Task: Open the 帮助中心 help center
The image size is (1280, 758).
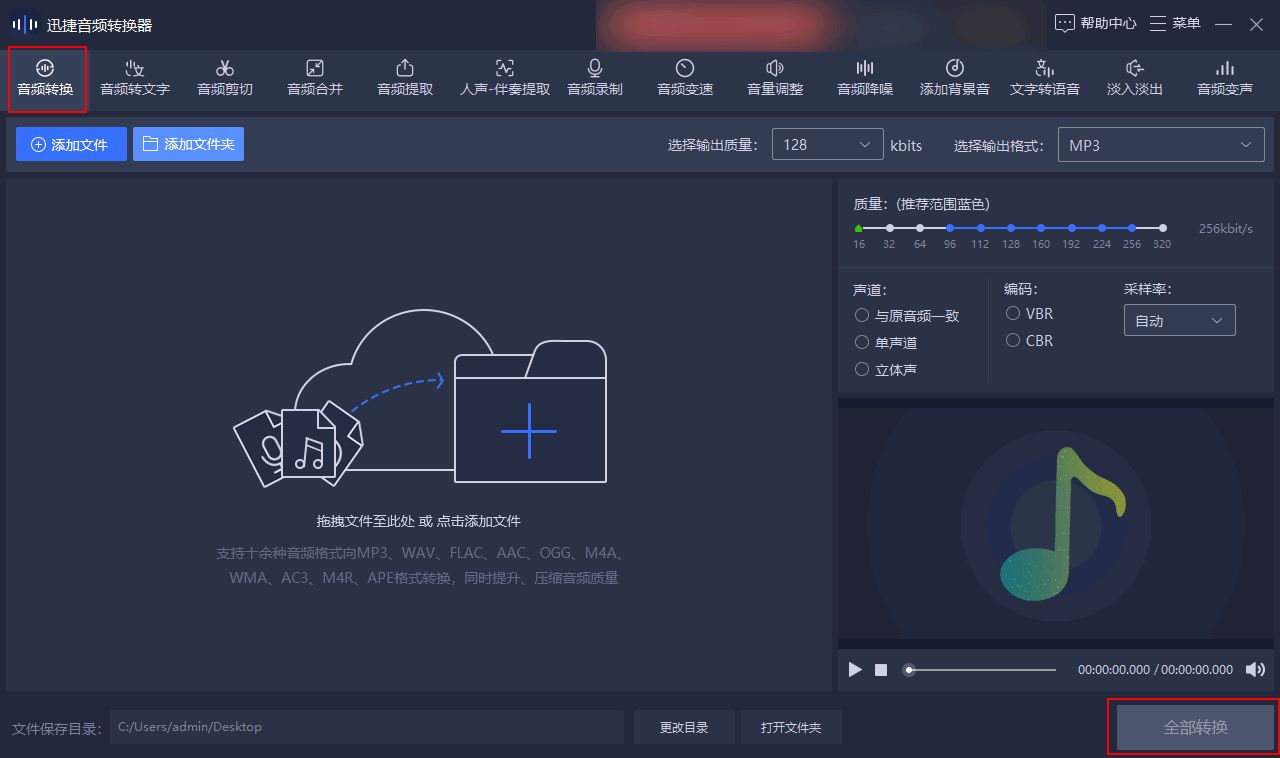Action: pos(1095,22)
